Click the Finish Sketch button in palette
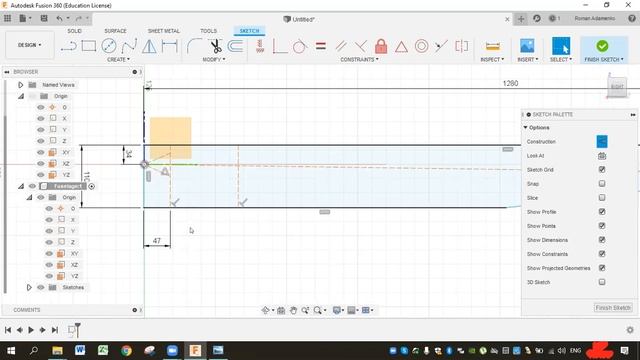 point(613,308)
